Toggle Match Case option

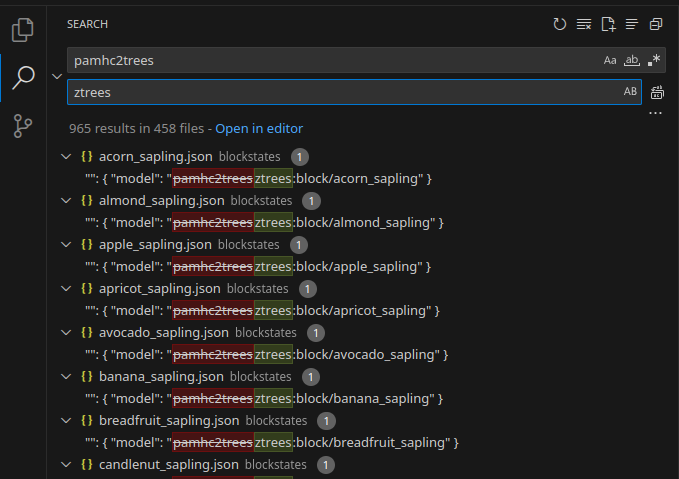click(x=610, y=60)
